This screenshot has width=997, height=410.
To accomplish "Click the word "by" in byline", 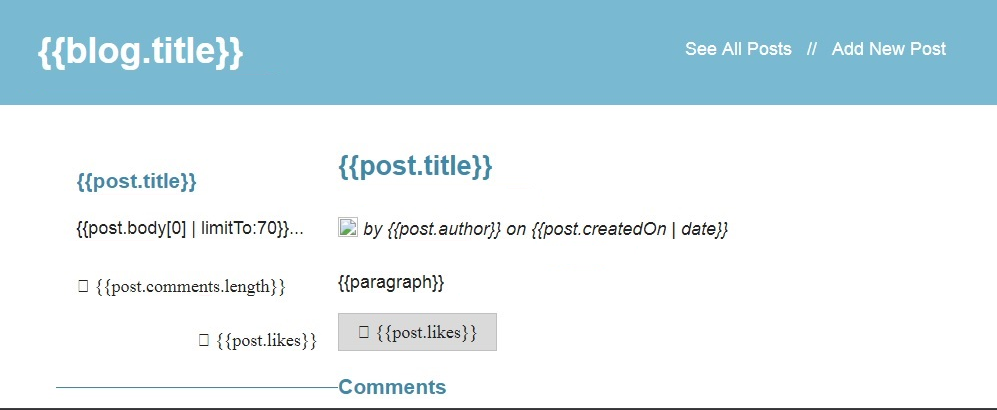I will [x=373, y=229].
